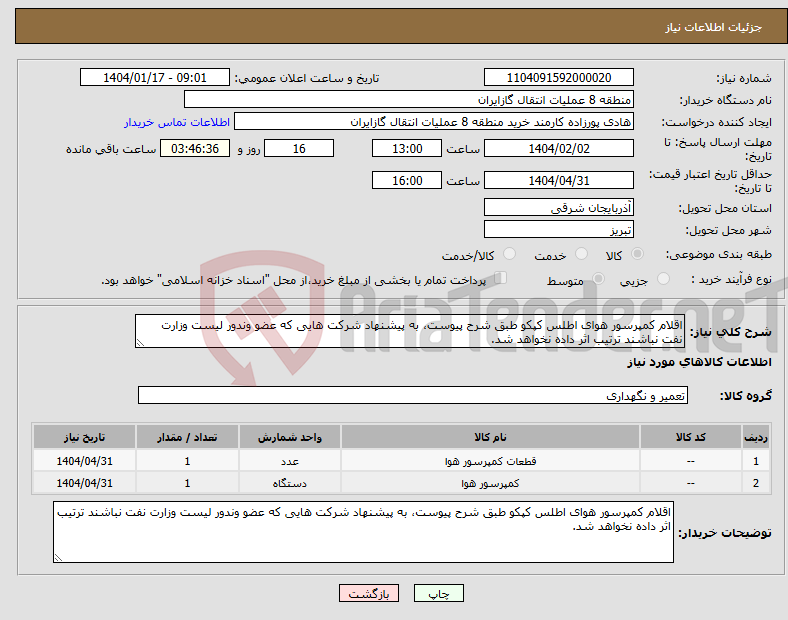Image resolution: width=788 pixels, height=620 pixels.
Task: Click the date cell in row 1
Action: [84, 461]
